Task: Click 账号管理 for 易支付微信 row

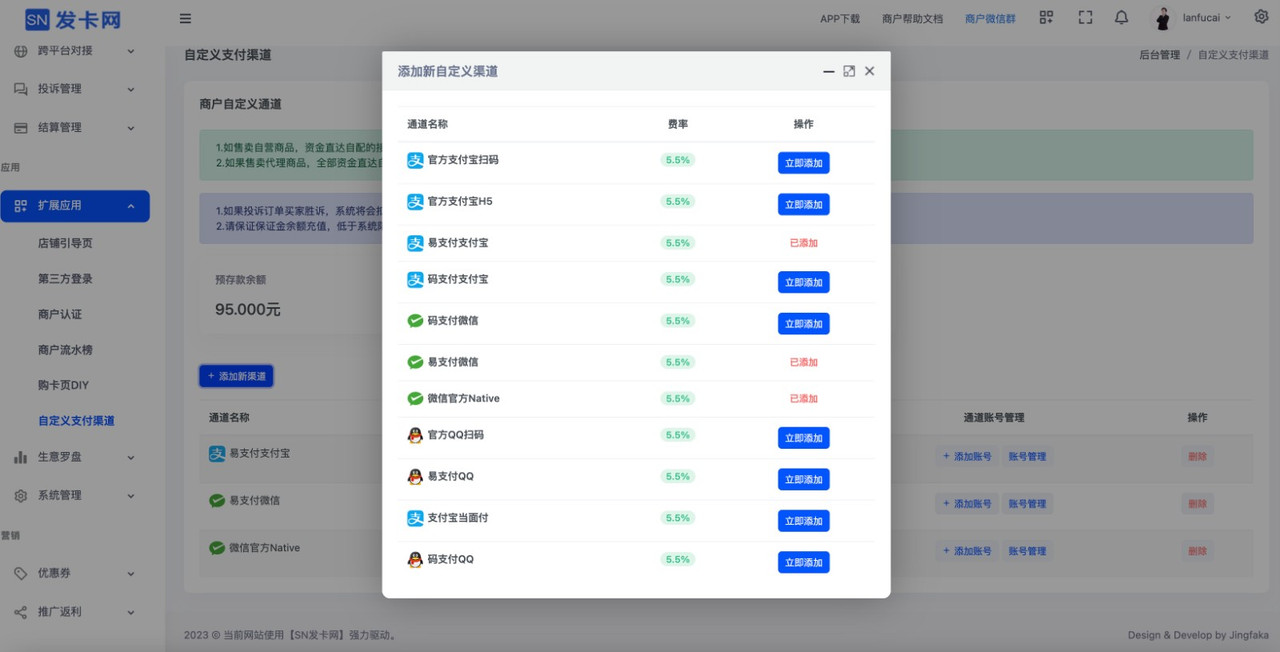Action: pyautogui.click(x=1027, y=503)
